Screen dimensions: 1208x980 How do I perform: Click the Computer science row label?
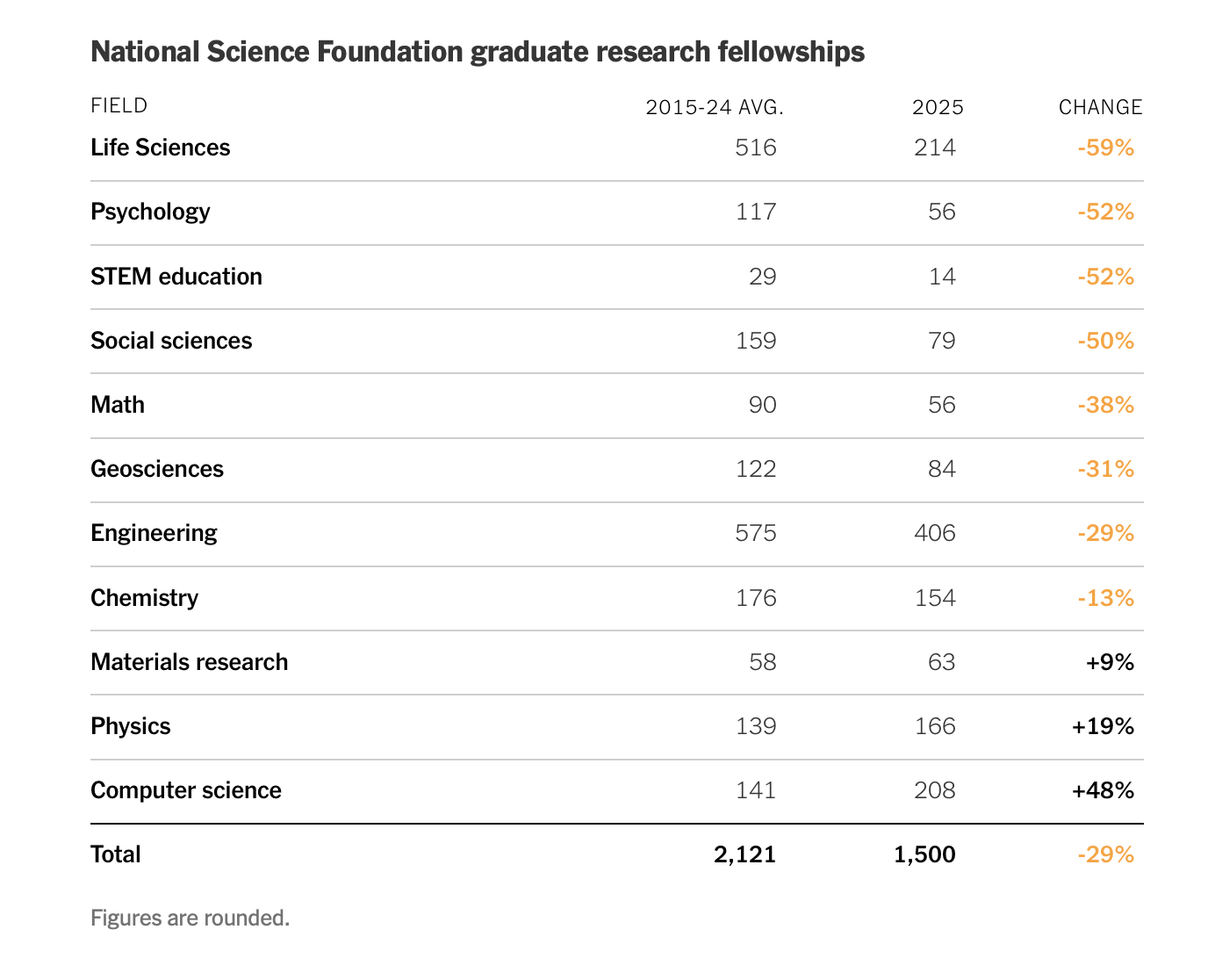point(186,790)
